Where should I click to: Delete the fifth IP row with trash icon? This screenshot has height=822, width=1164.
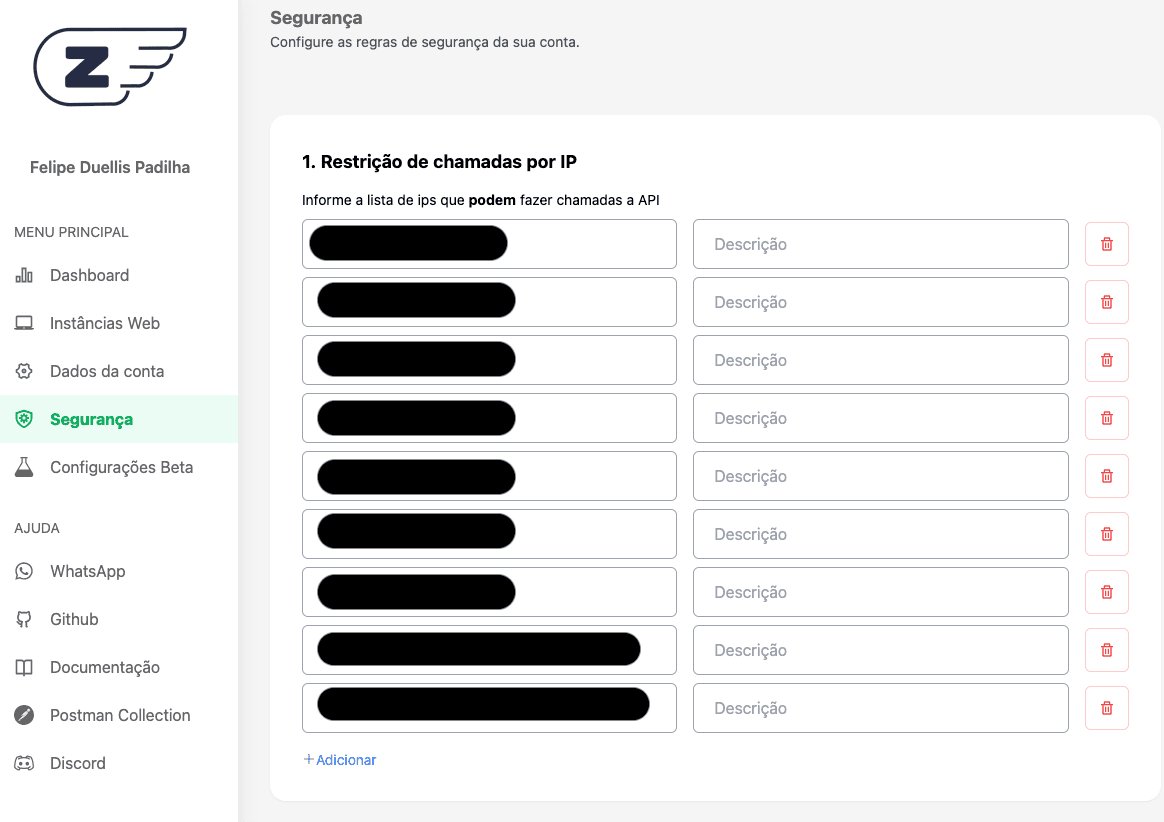pos(1107,476)
